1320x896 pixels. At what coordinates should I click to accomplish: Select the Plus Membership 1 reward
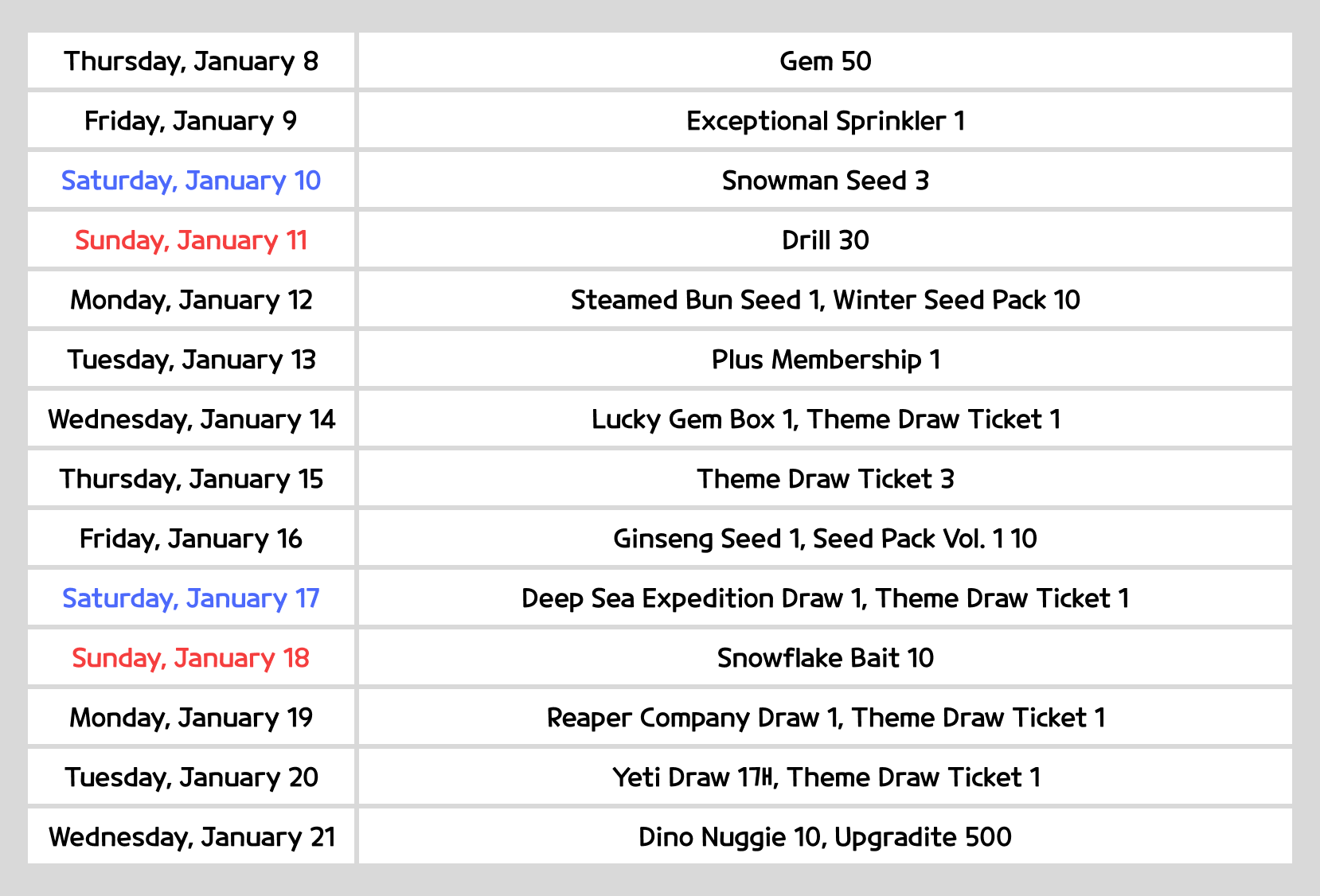tap(825, 360)
